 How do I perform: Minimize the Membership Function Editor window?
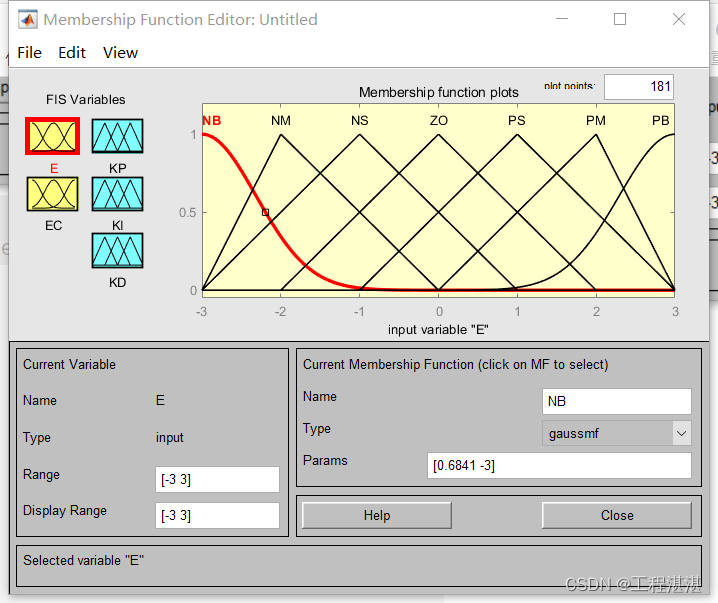pos(562,19)
